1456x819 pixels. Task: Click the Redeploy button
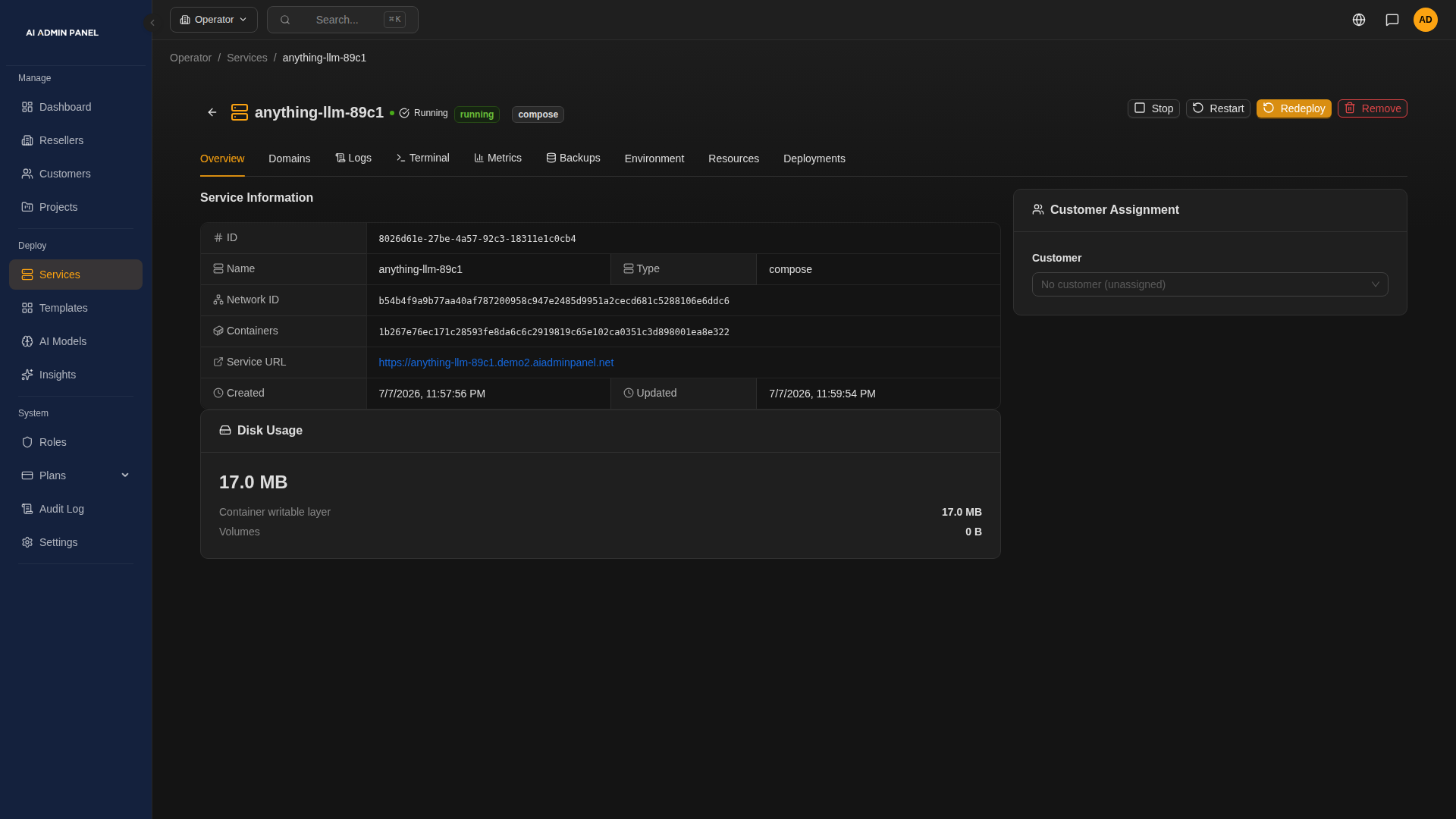(x=1294, y=108)
